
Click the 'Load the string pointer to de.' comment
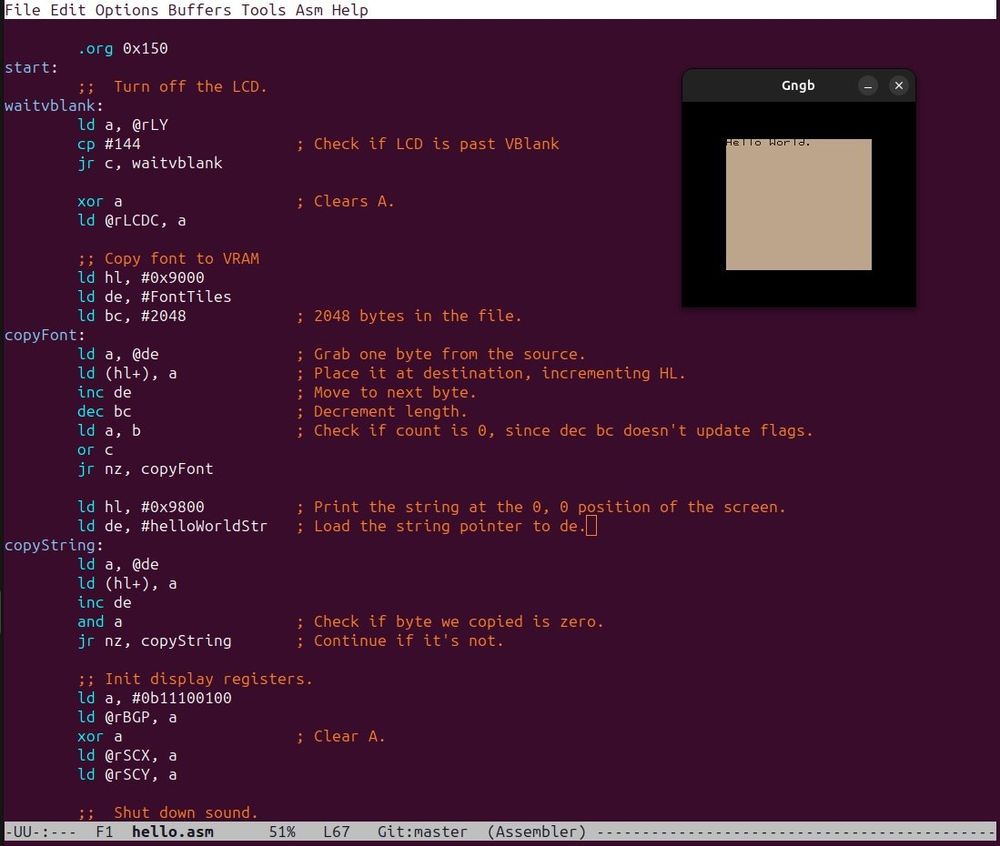click(x=441, y=527)
